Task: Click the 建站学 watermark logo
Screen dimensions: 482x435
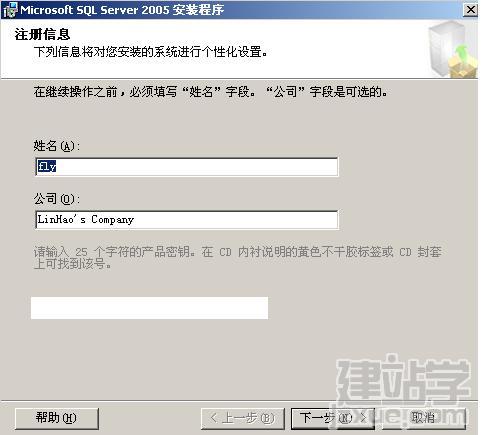Action: [404, 379]
